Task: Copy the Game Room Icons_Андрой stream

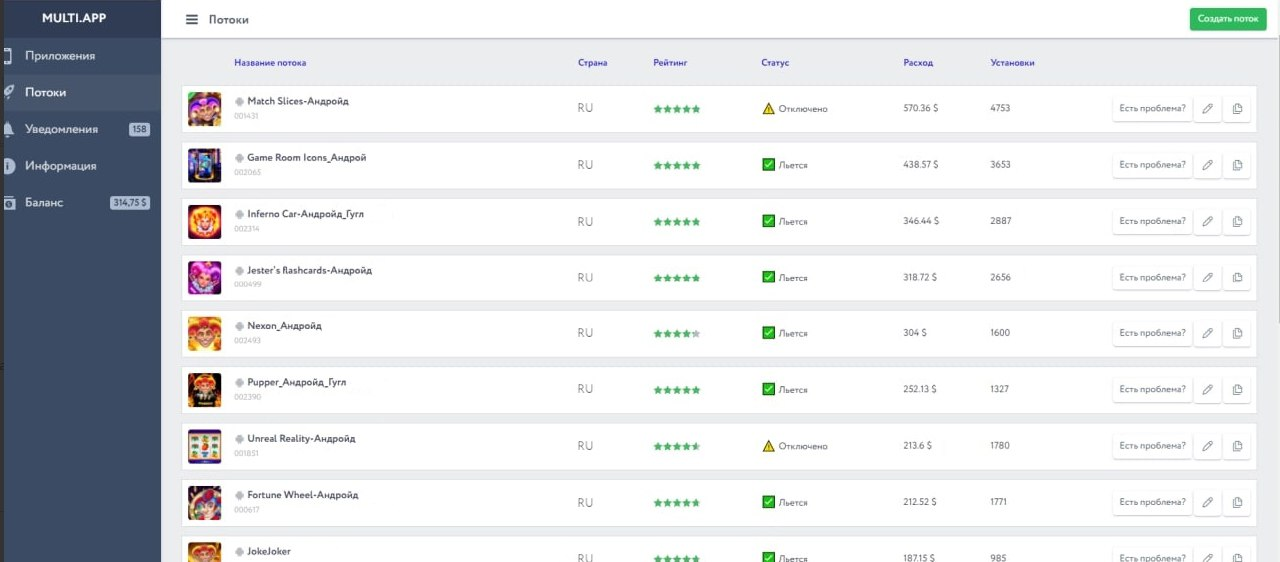Action: point(1237,165)
